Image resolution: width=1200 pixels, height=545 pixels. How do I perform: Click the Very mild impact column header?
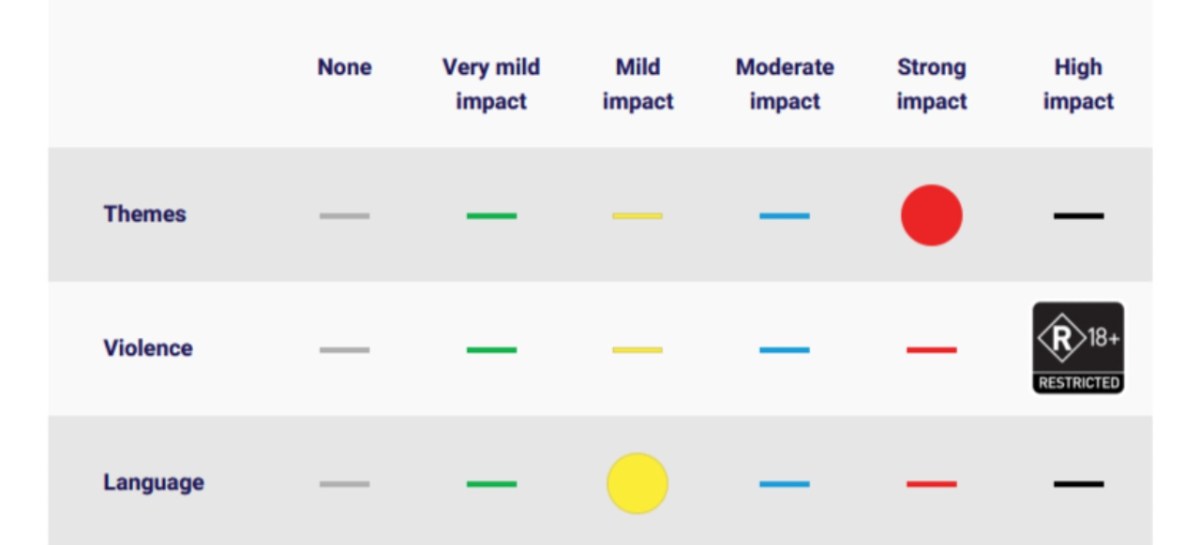coord(491,84)
